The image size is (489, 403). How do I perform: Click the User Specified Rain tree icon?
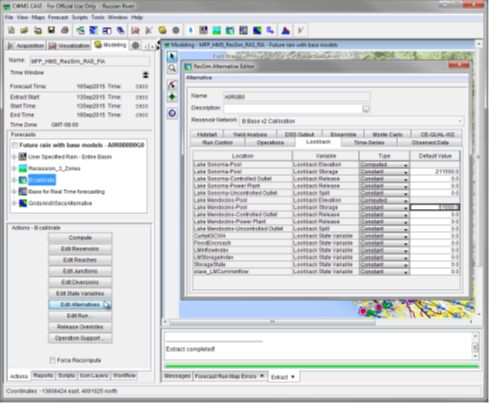pyautogui.click(x=22, y=156)
